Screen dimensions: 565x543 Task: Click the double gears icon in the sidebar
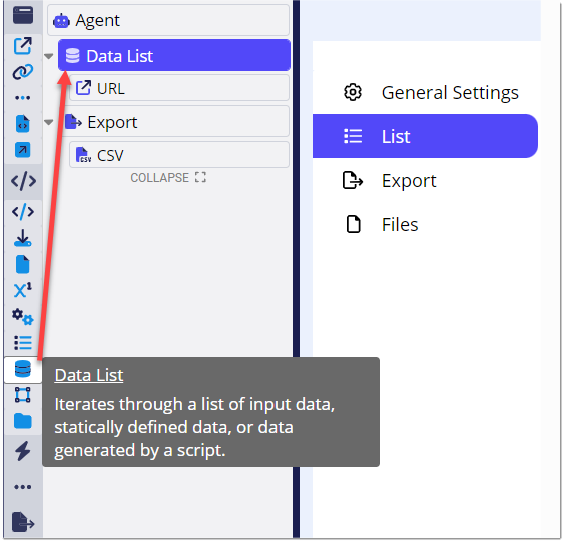coord(23,317)
